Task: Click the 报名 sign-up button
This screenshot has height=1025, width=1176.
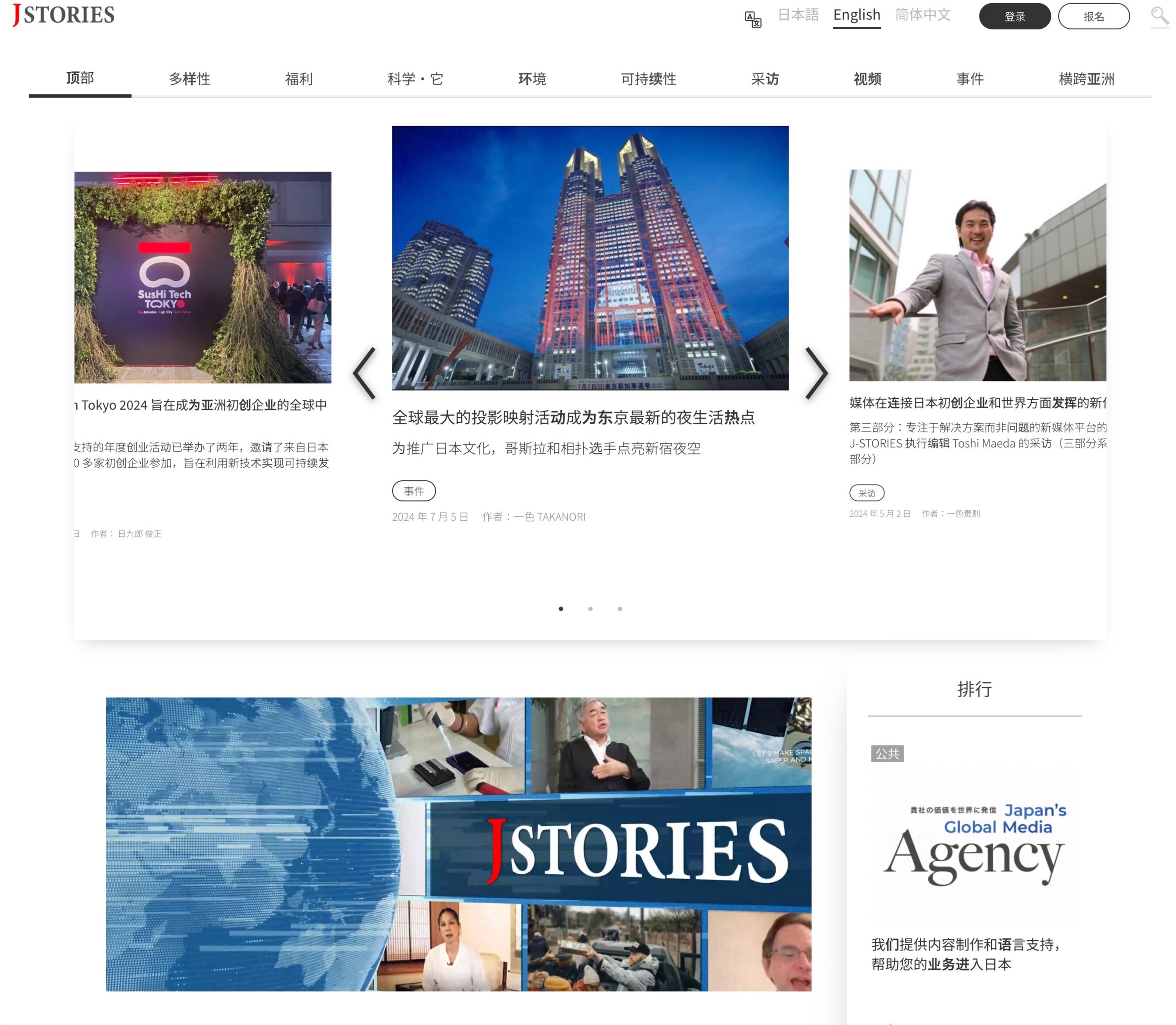Action: coord(1093,17)
